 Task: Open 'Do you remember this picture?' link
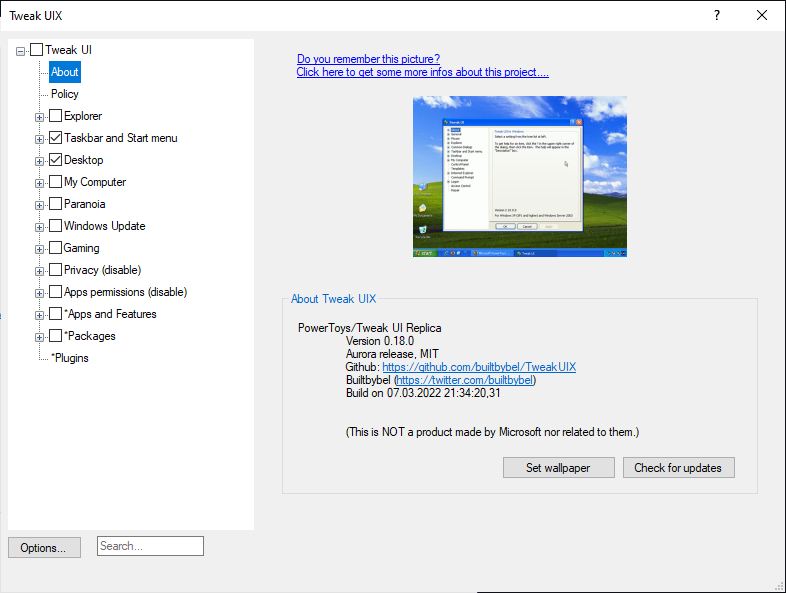coord(368,59)
